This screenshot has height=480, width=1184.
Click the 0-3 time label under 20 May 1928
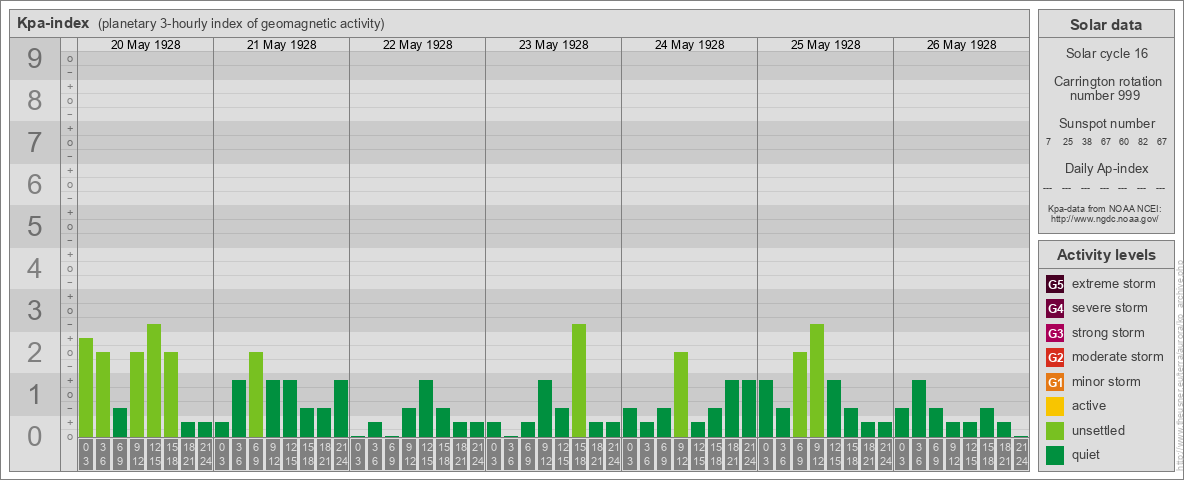click(86, 454)
